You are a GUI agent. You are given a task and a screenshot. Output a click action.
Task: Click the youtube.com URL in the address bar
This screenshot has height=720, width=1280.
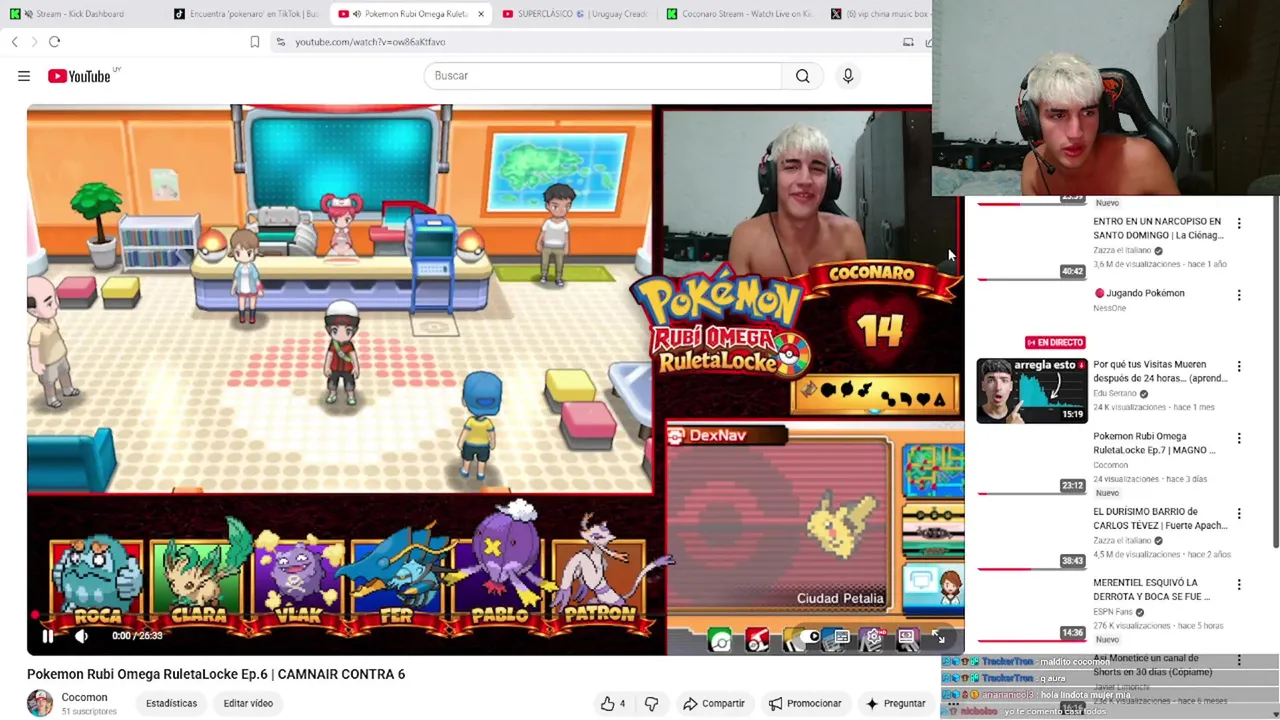(x=370, y=42)
